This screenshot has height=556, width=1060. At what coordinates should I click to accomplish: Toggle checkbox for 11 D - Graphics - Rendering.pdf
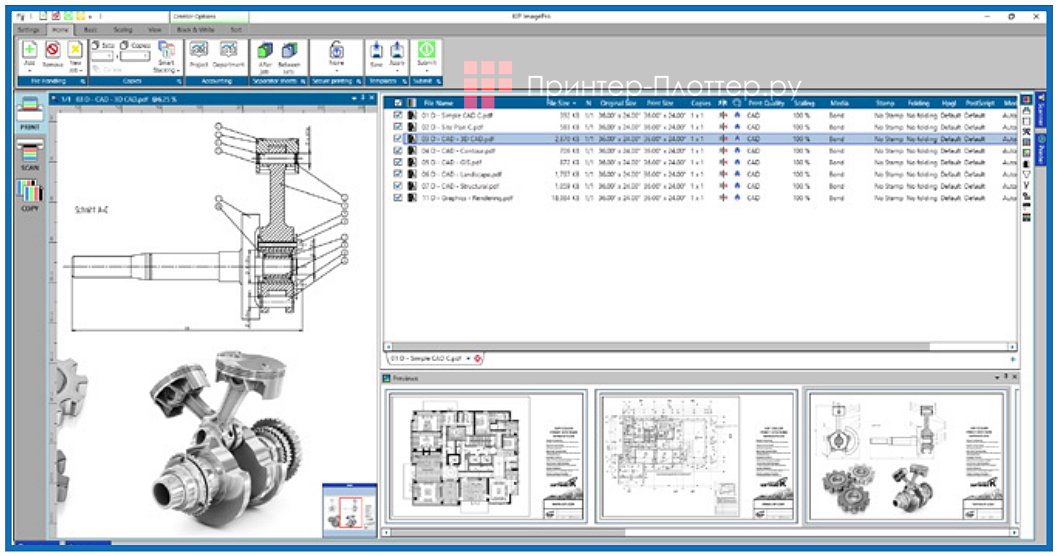point(399,198)
